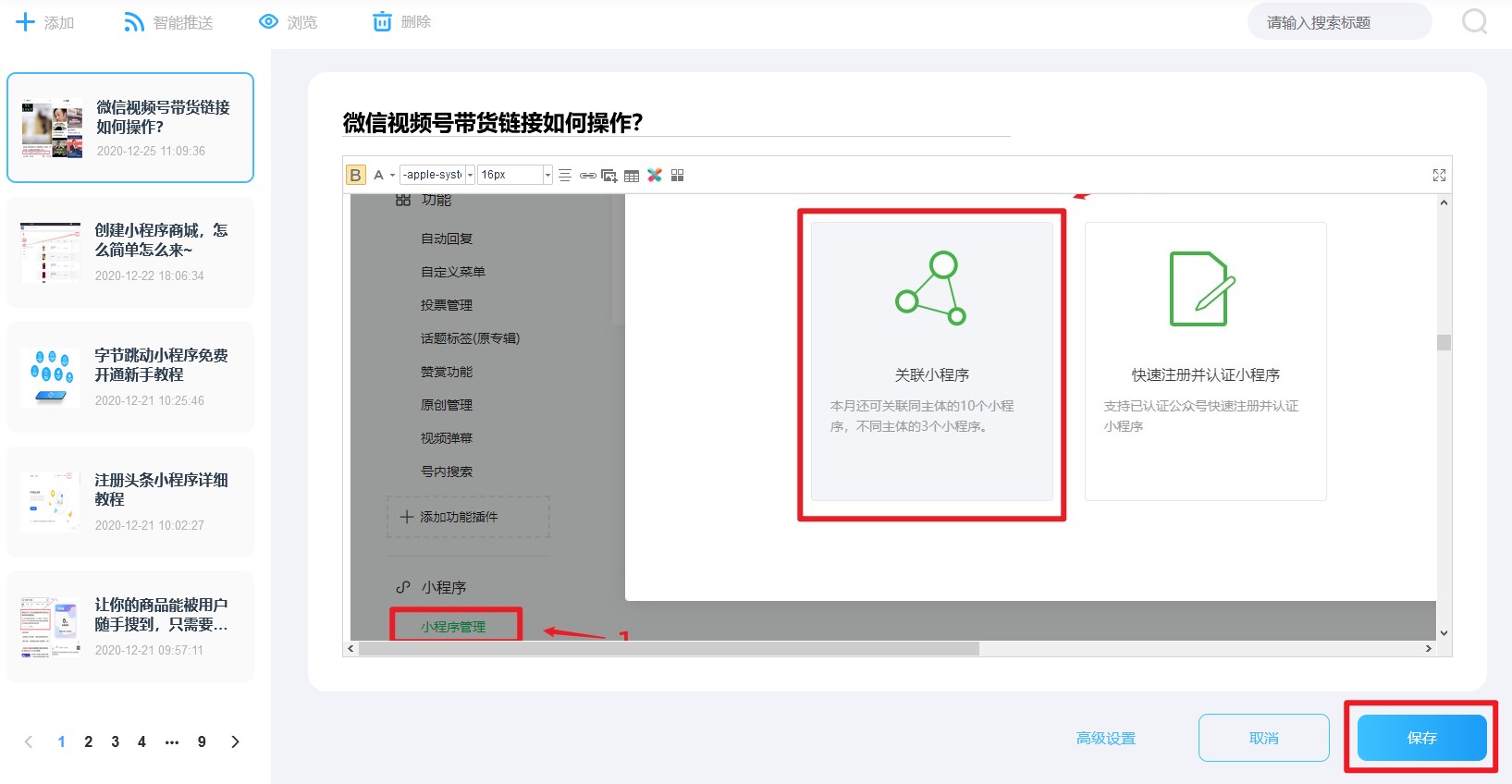Click editor horizontal scrollbar left arrow
The image size is (1512, 784).
click(350, 649)
